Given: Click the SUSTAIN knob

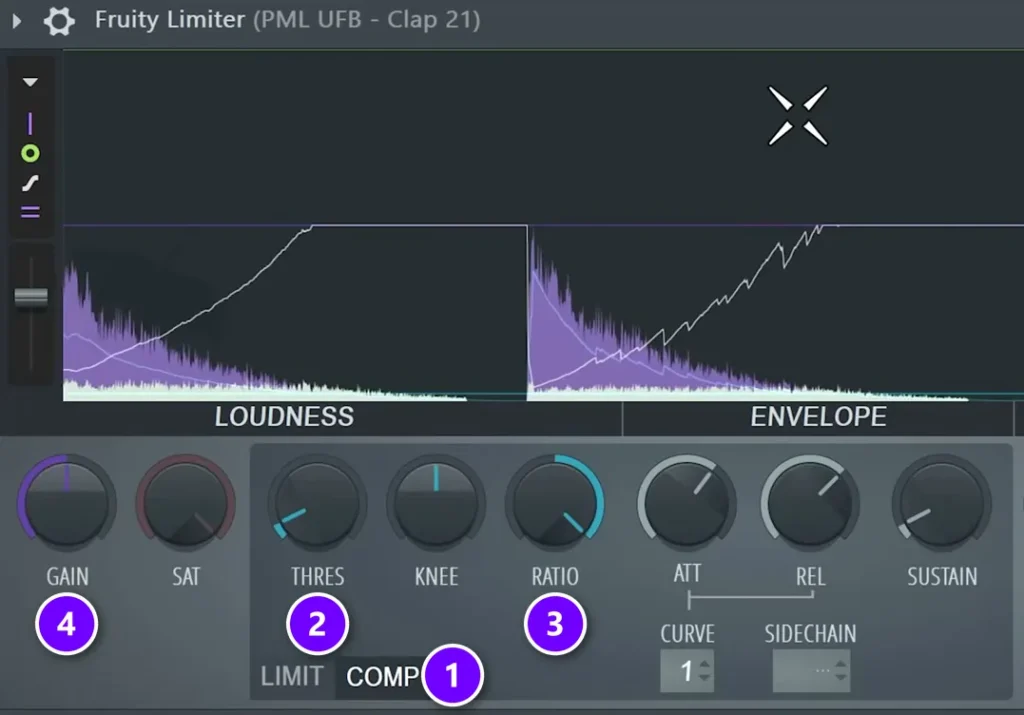Looking at the screenshot, I should click(x=942, y=503).
